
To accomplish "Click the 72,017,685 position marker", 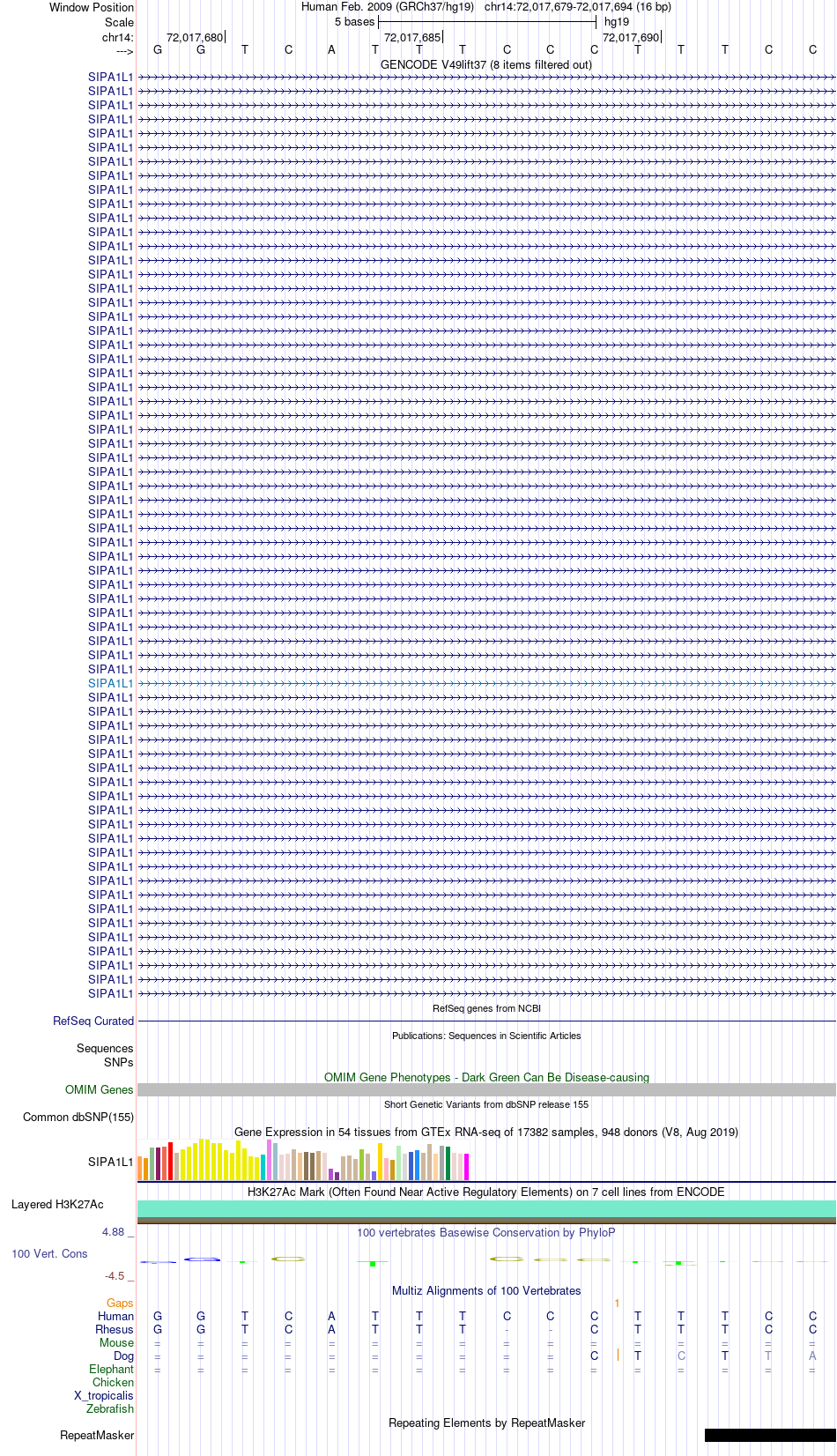I will click(412, 37).
